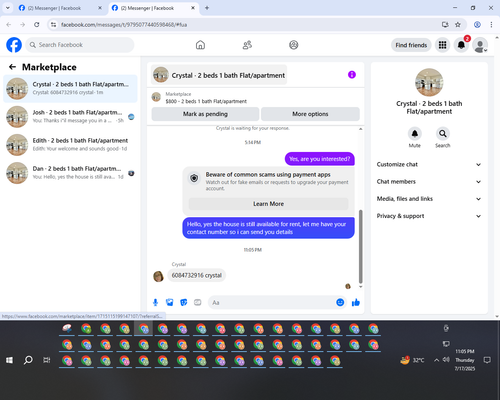The width and height of the screenshot is (500, 400).
Task: Click the More options button
Action: (x=310, y=114)
